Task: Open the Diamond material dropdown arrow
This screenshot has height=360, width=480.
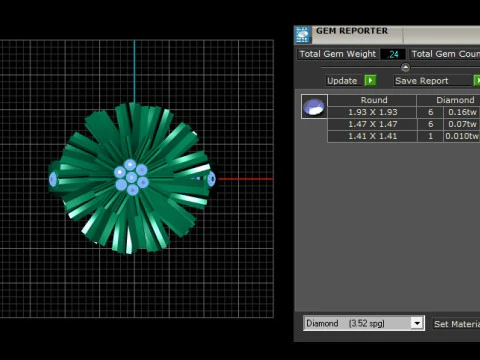Action: (x=417, y=323)
